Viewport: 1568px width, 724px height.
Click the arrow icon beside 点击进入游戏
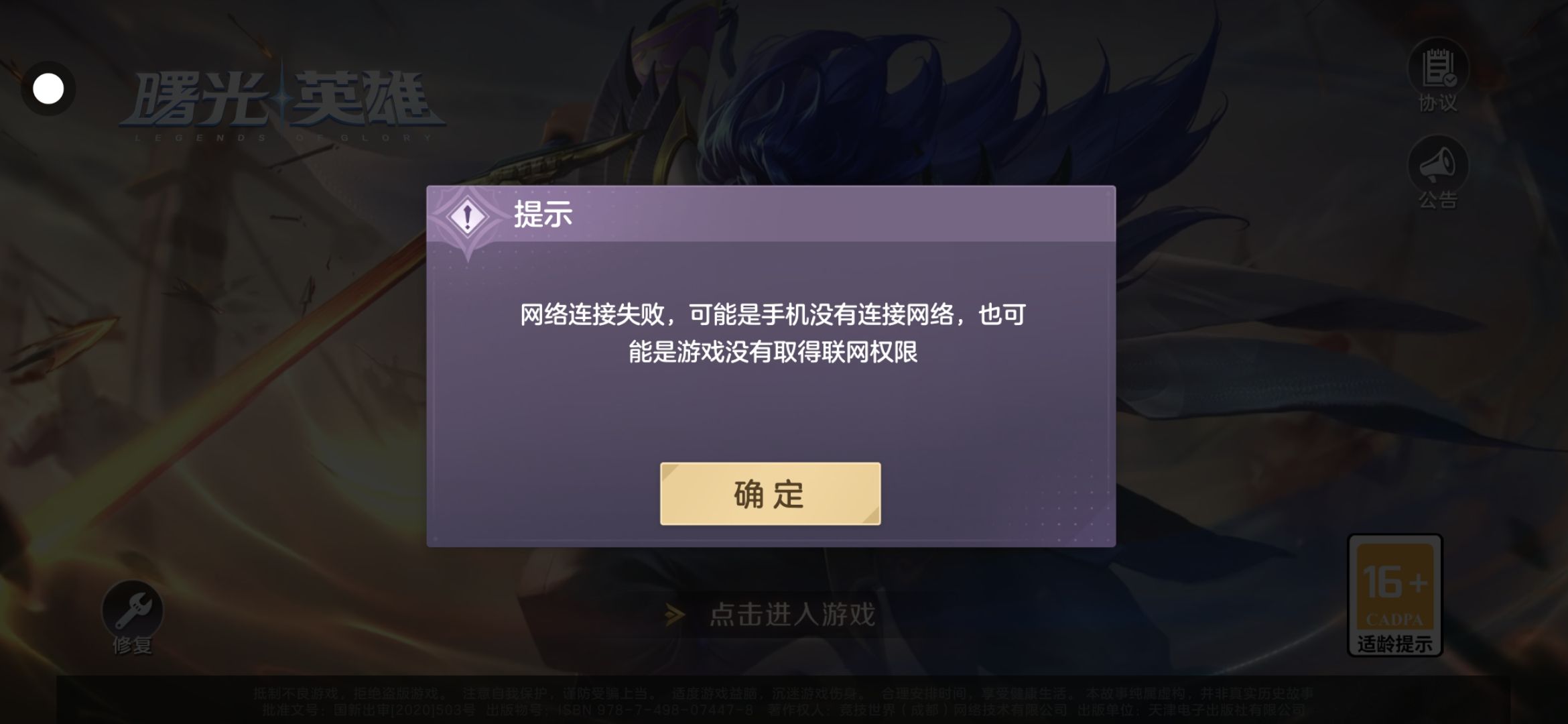(675, 615)
